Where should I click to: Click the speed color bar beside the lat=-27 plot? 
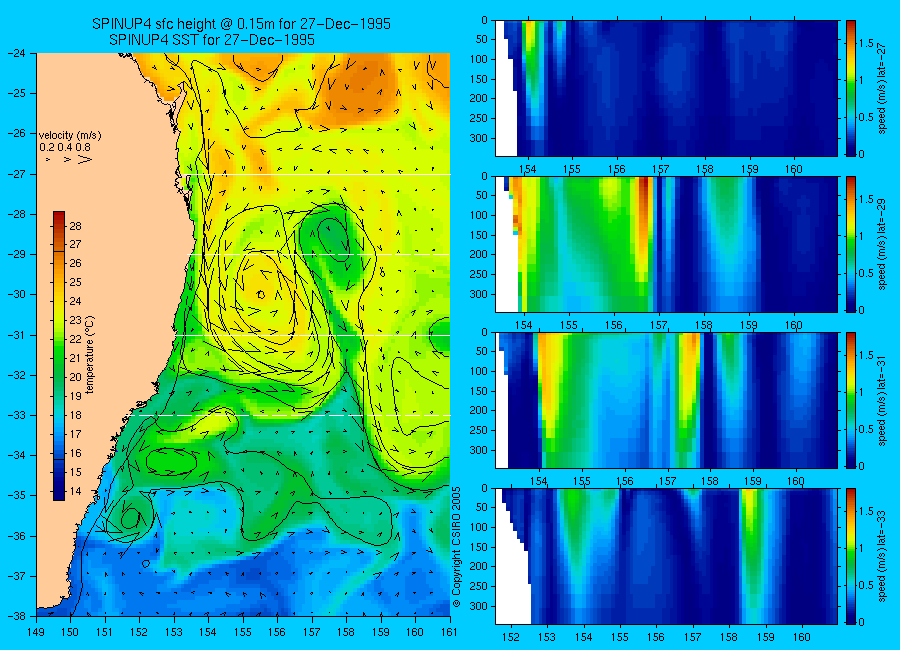coord(851,88)
